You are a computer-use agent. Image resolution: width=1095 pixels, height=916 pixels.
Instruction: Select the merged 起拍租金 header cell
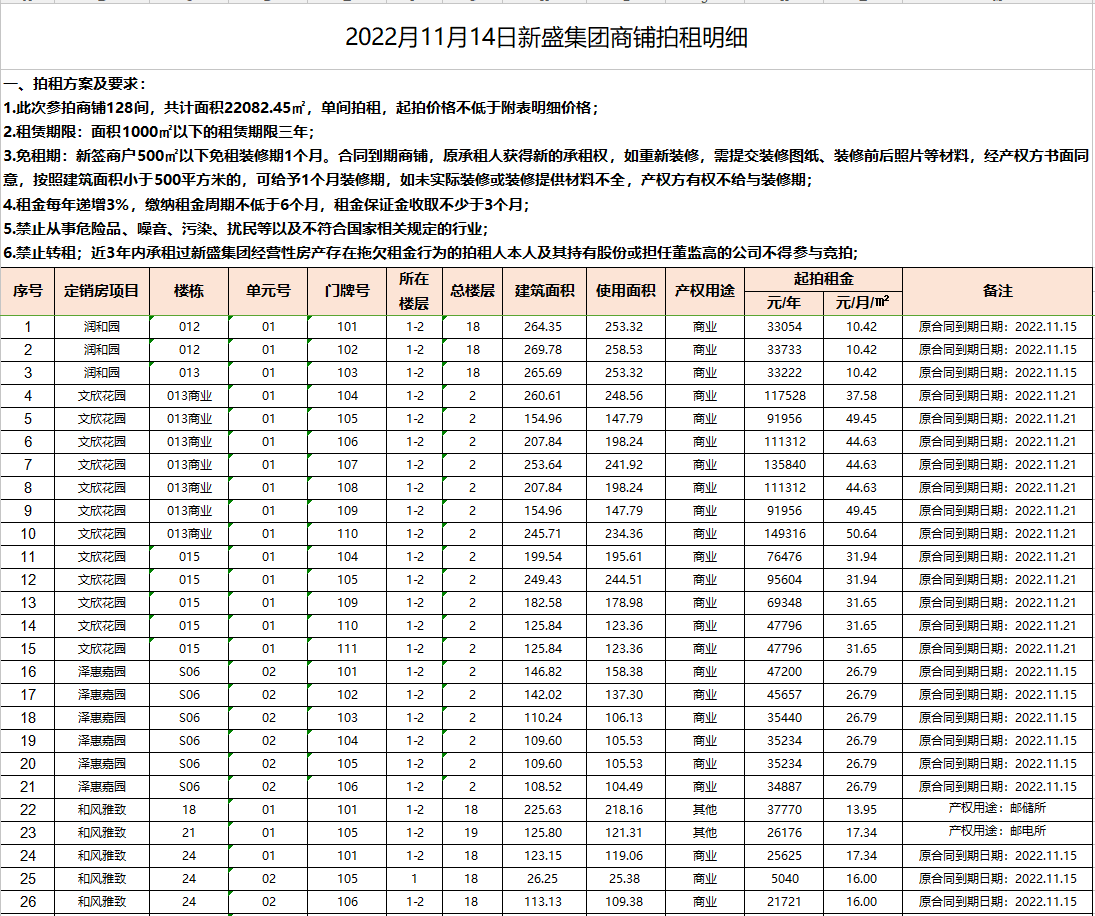click(x=823, y=280)
